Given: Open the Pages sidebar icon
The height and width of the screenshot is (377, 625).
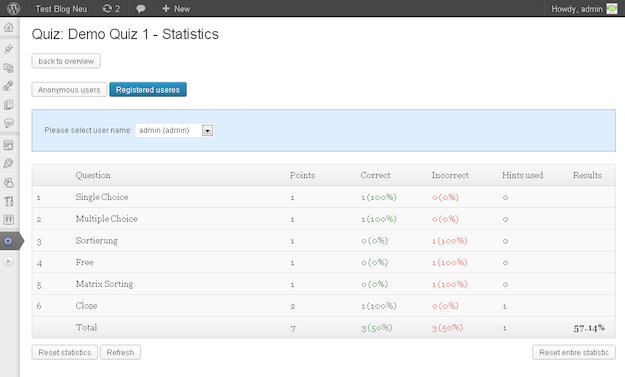Looking at the screenshot, I should [9, 104].
